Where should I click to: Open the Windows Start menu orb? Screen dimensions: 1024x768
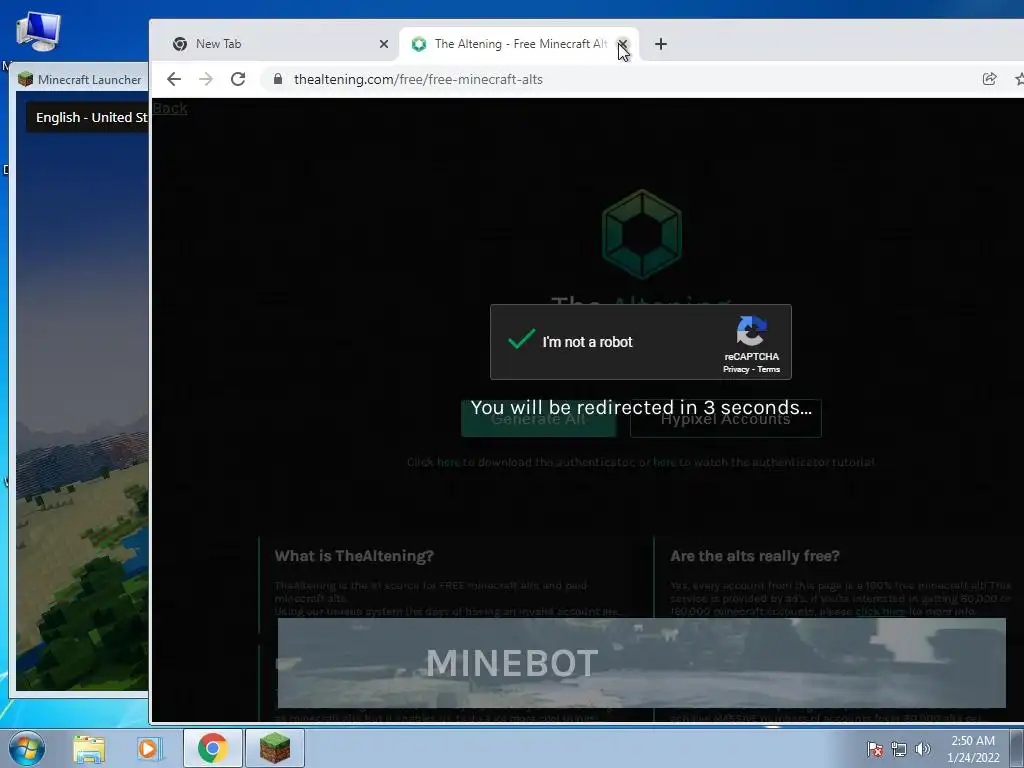click(x=27, y=748)
